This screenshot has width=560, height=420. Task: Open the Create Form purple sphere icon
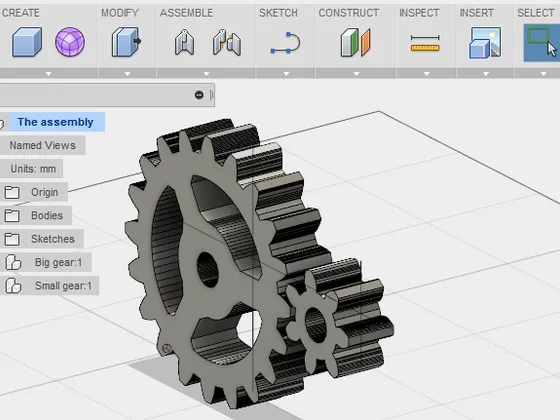tap(70, 42)
